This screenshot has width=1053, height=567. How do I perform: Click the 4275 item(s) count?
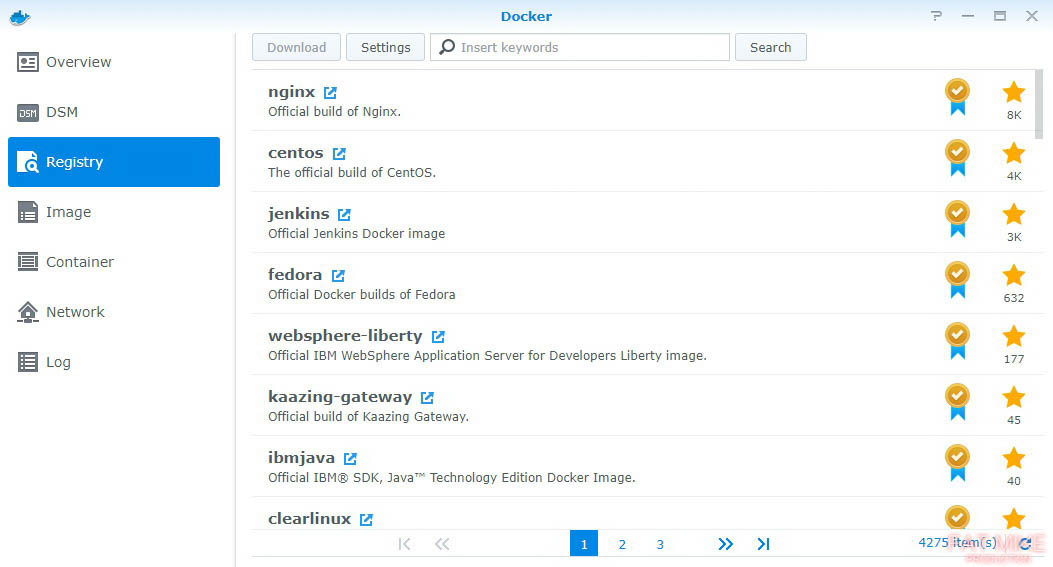coord(957,543)
